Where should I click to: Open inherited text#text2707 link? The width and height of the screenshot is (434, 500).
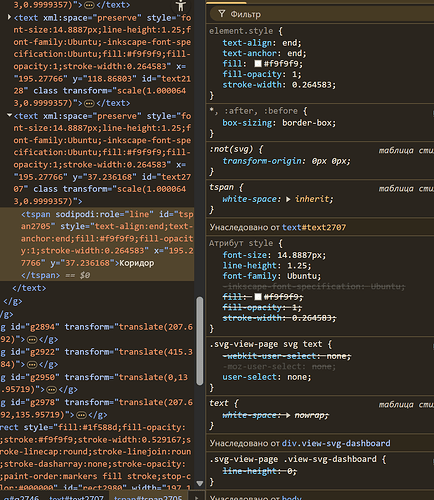[314, 227]
